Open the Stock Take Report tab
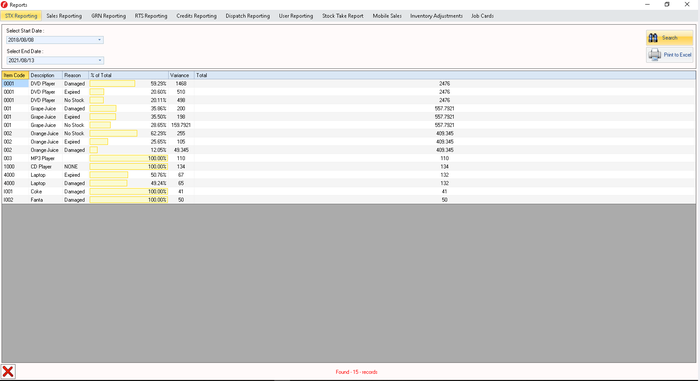 [x=343, y=16]
